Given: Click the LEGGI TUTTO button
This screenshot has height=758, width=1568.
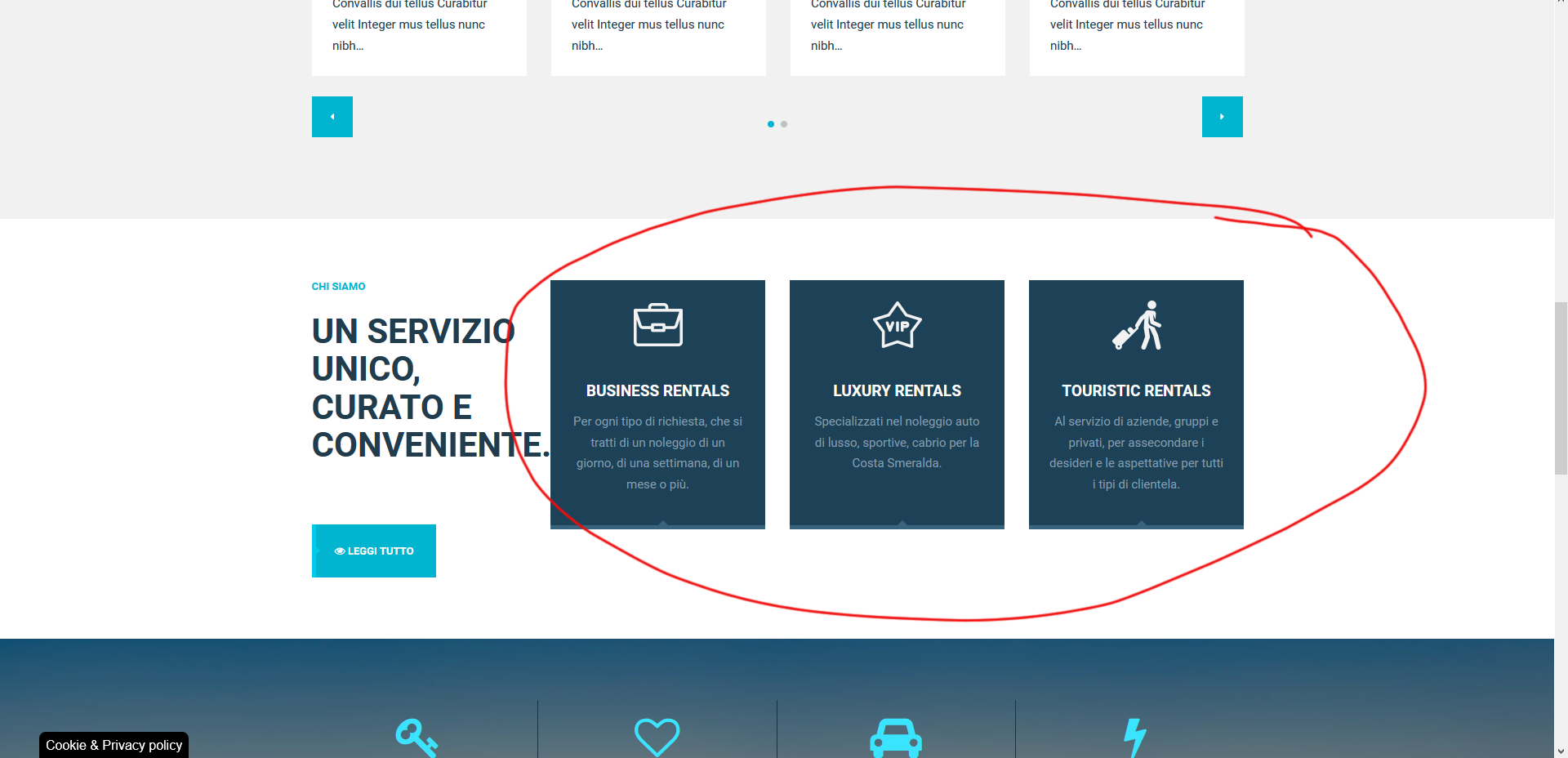Looking at the screenshot, I should [x=374, y=551].
